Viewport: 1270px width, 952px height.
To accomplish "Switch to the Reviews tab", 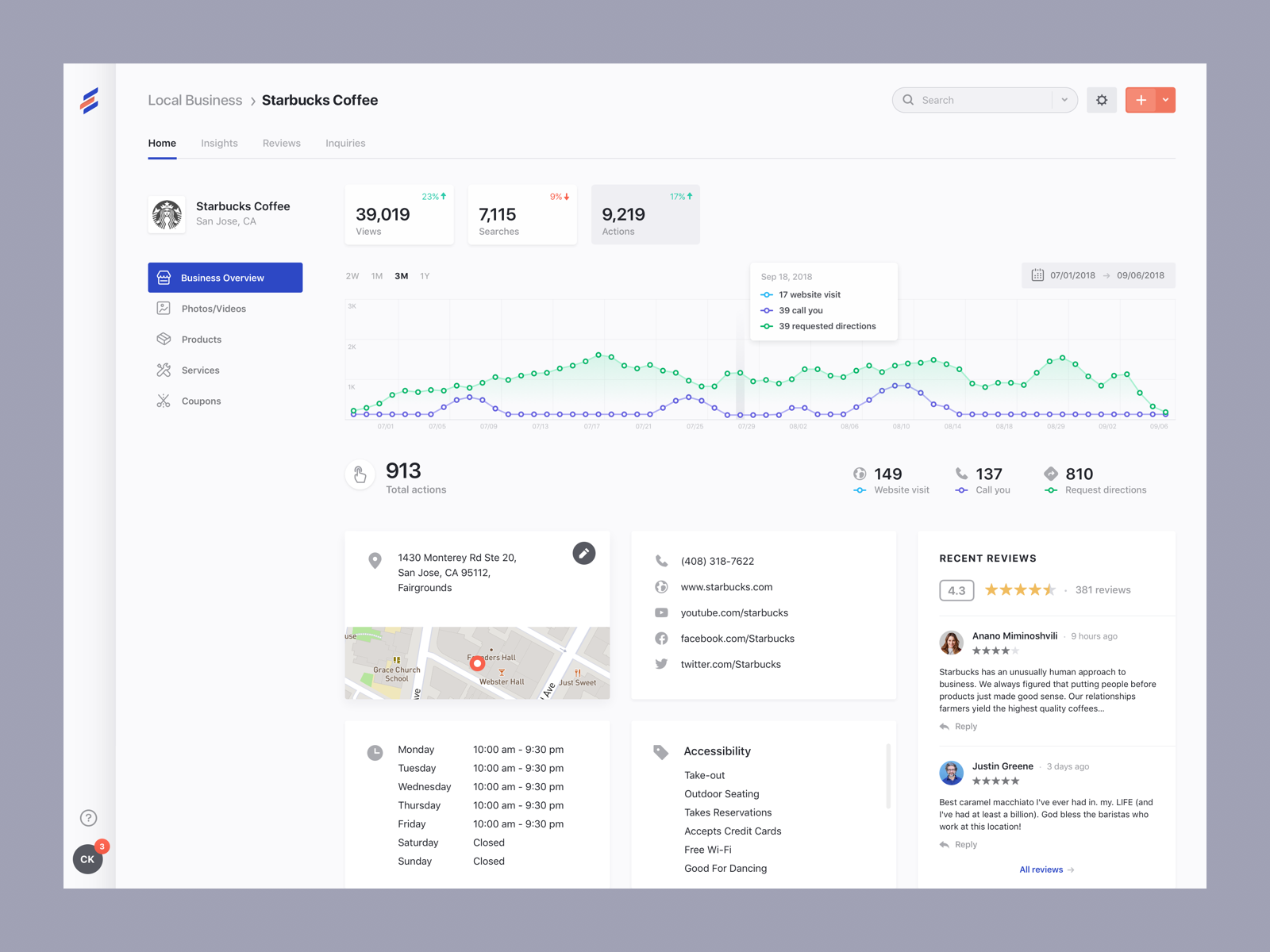I will tap(282, 144).
